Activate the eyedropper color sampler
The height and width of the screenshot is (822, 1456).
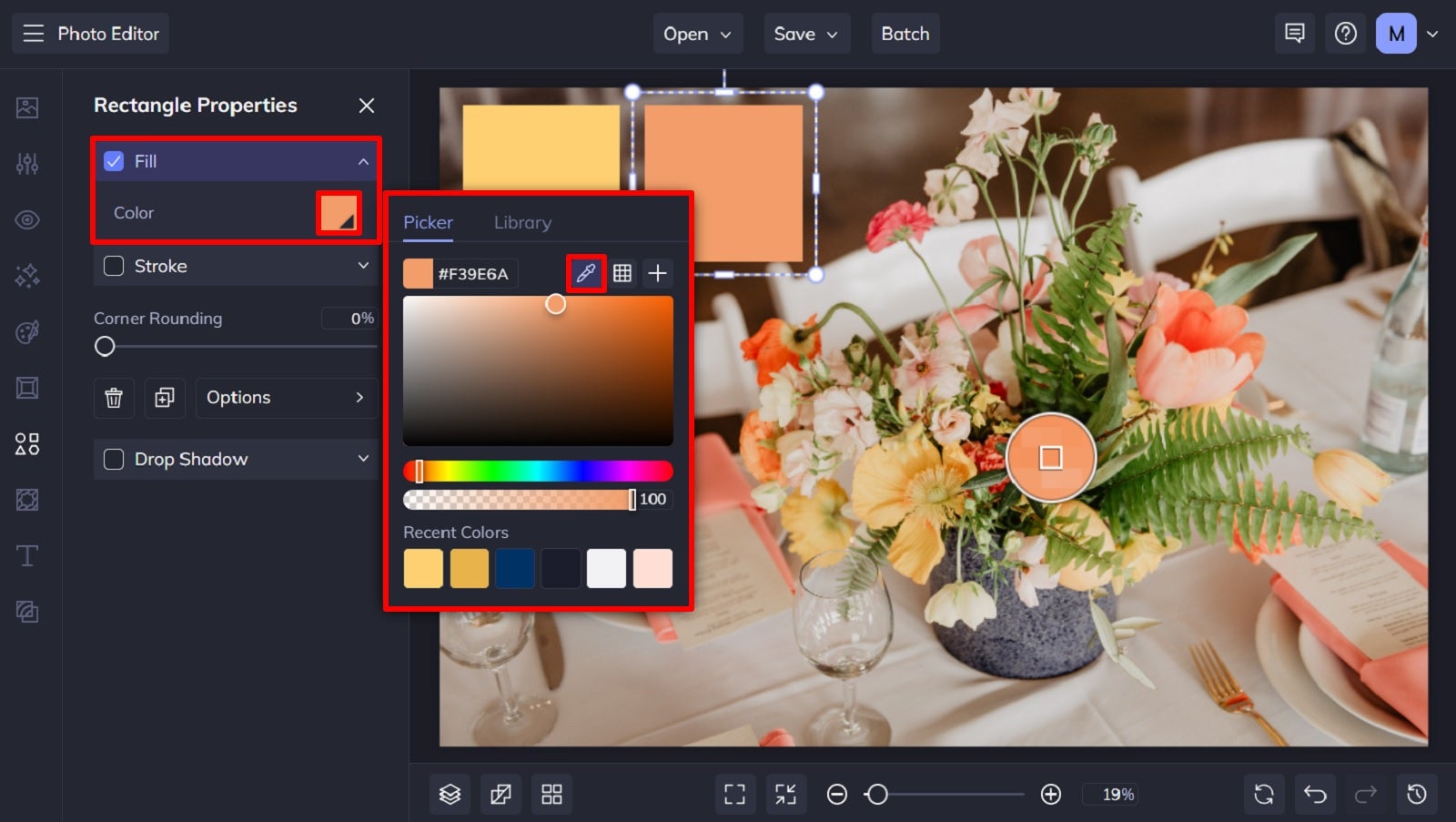[585, 272]
